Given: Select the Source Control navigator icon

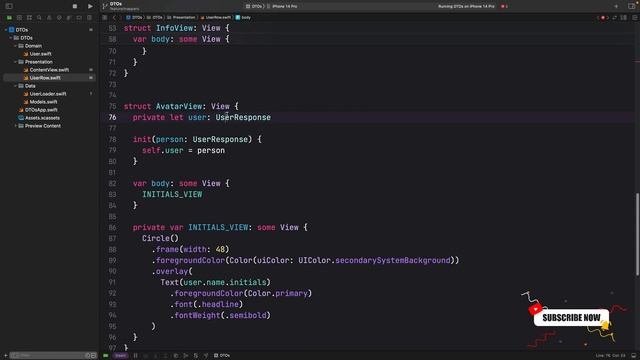Looking at the screenshot, I should point(19,18).
